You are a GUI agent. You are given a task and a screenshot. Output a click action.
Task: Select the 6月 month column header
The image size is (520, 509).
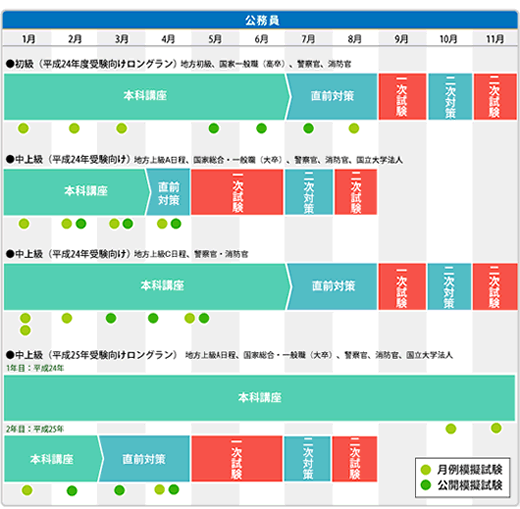pyautogui.click(x=261, y=39)
